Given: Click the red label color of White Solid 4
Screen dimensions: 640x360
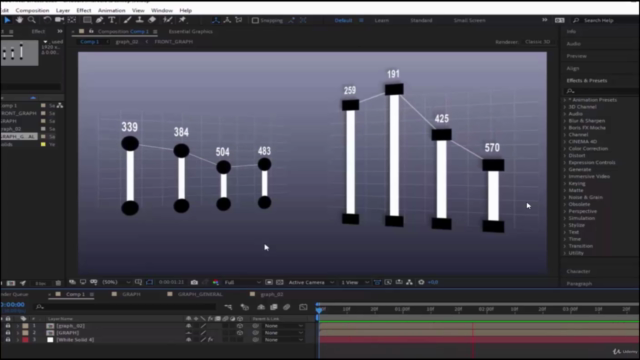Looking at the screenshot, I should point(25,340).
